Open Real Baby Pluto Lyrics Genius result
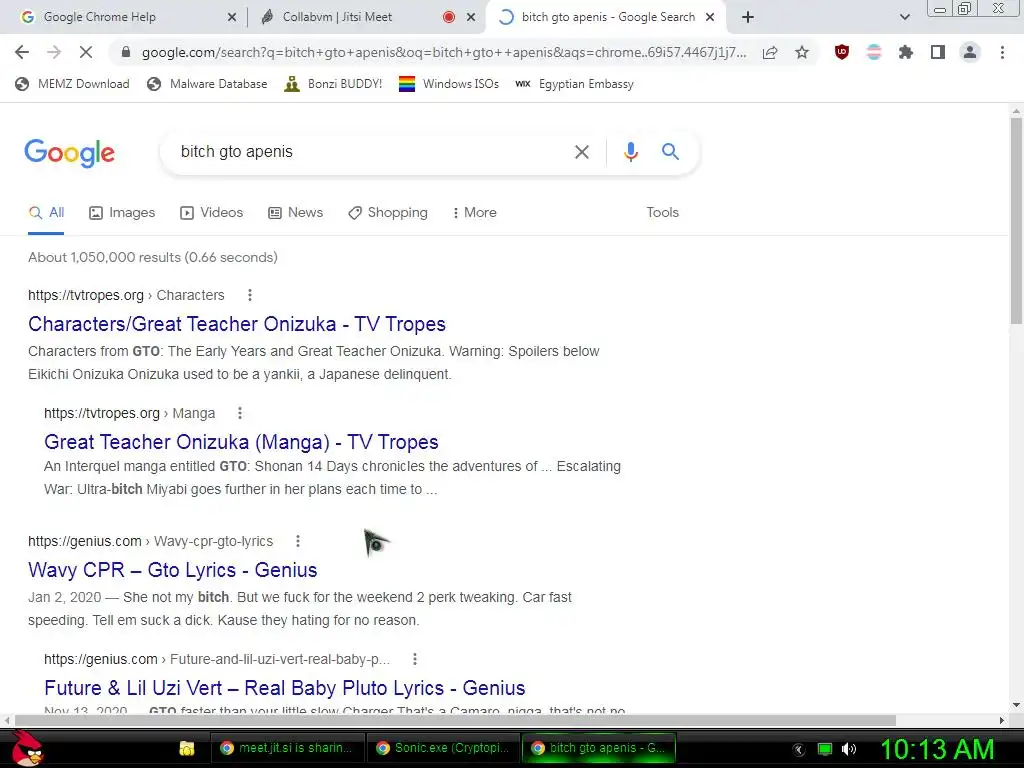The width and height of the screenshot is (1024, 768). [x=285, y=689]
